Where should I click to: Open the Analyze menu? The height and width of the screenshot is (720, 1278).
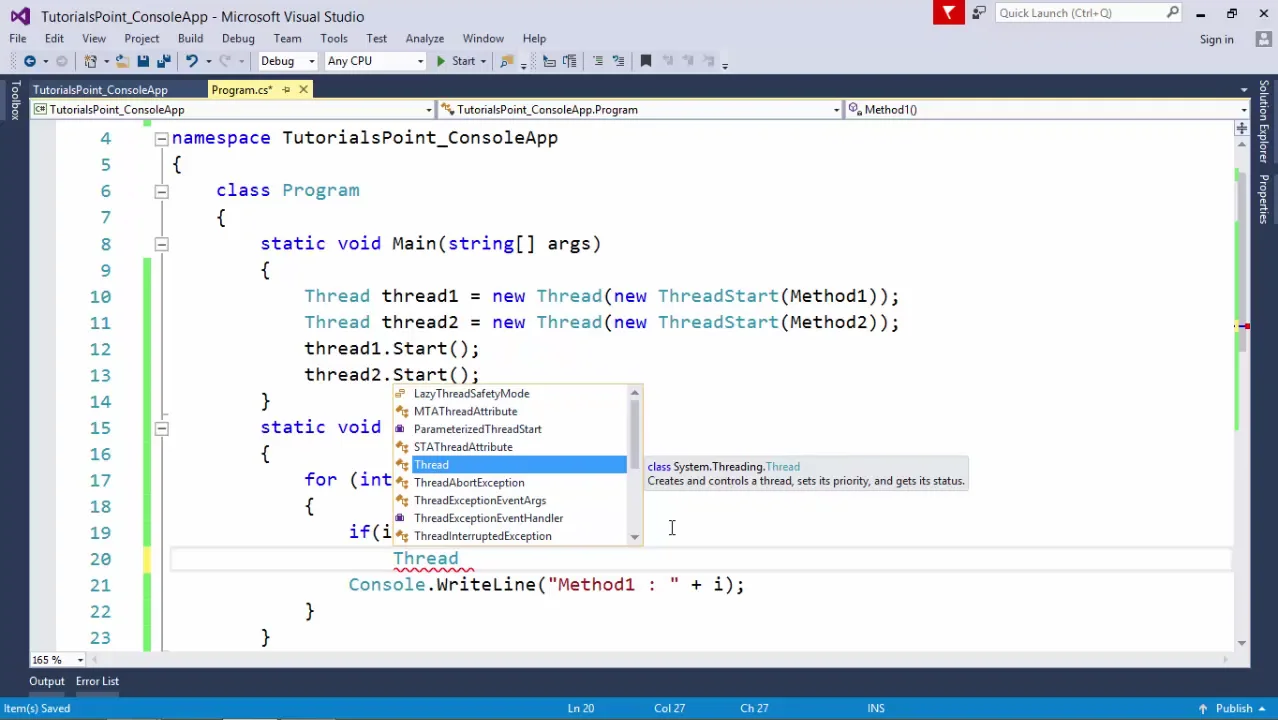pos(425,39)
